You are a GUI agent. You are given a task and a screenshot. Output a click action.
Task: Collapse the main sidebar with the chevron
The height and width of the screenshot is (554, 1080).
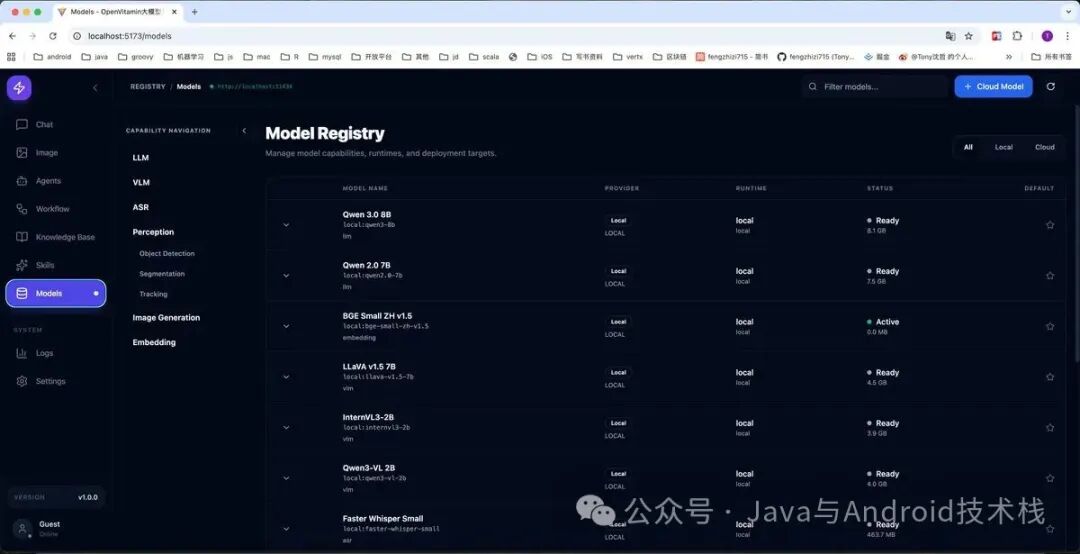click(x=95, y=88)
